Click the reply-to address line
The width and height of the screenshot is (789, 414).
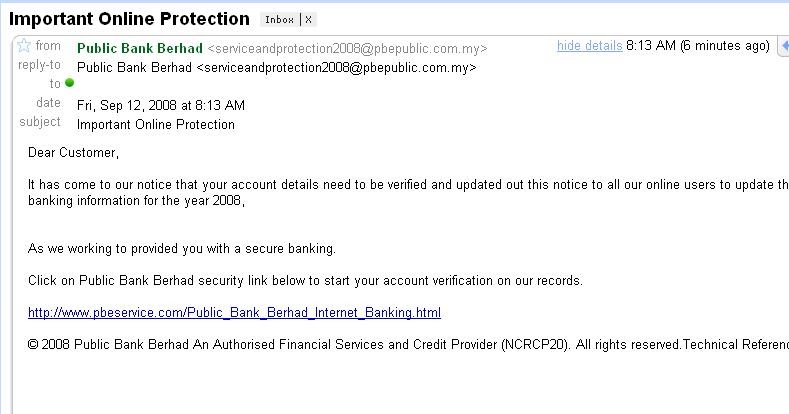[276, 67]
